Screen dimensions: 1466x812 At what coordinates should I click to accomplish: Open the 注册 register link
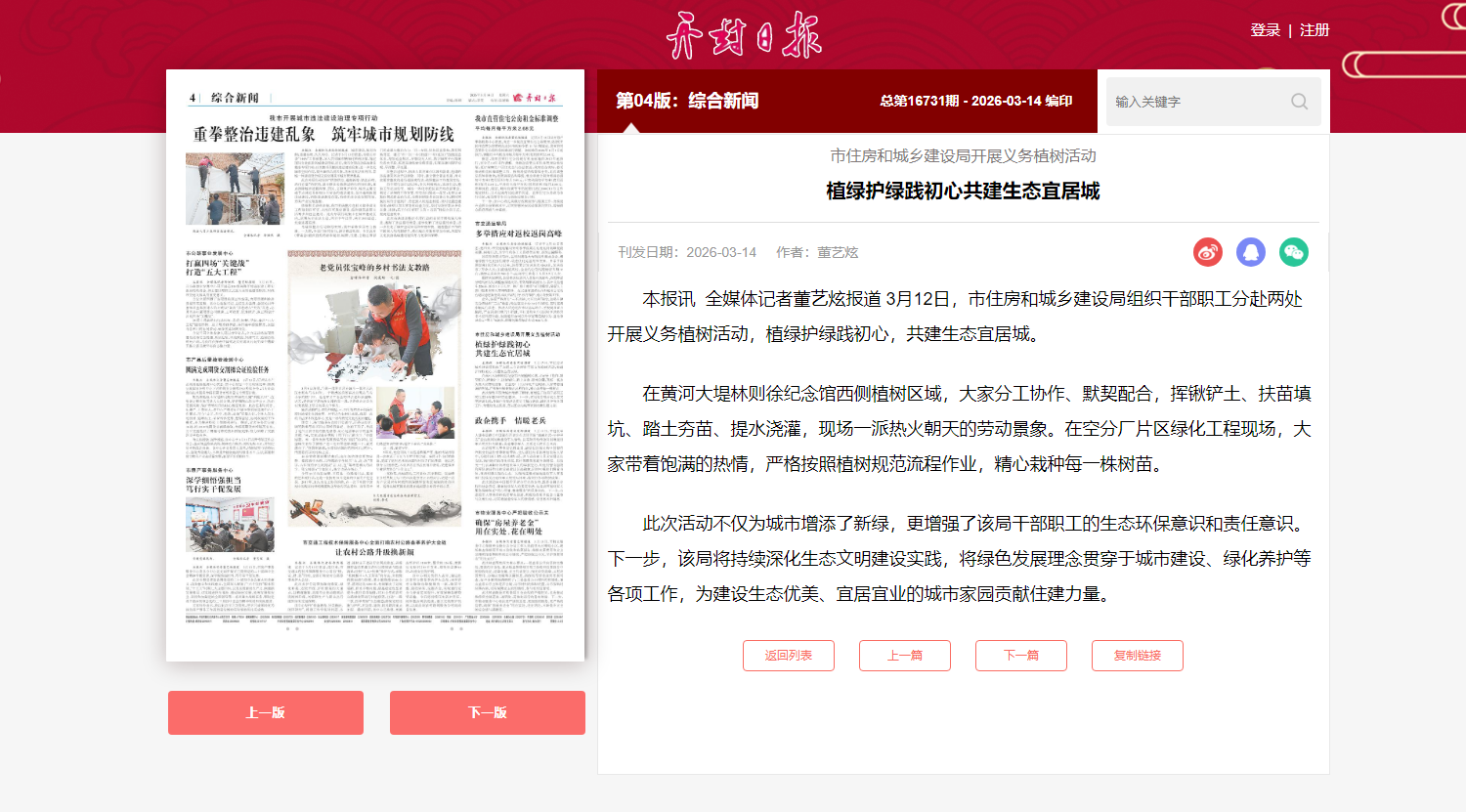[x=1315, y=30]
